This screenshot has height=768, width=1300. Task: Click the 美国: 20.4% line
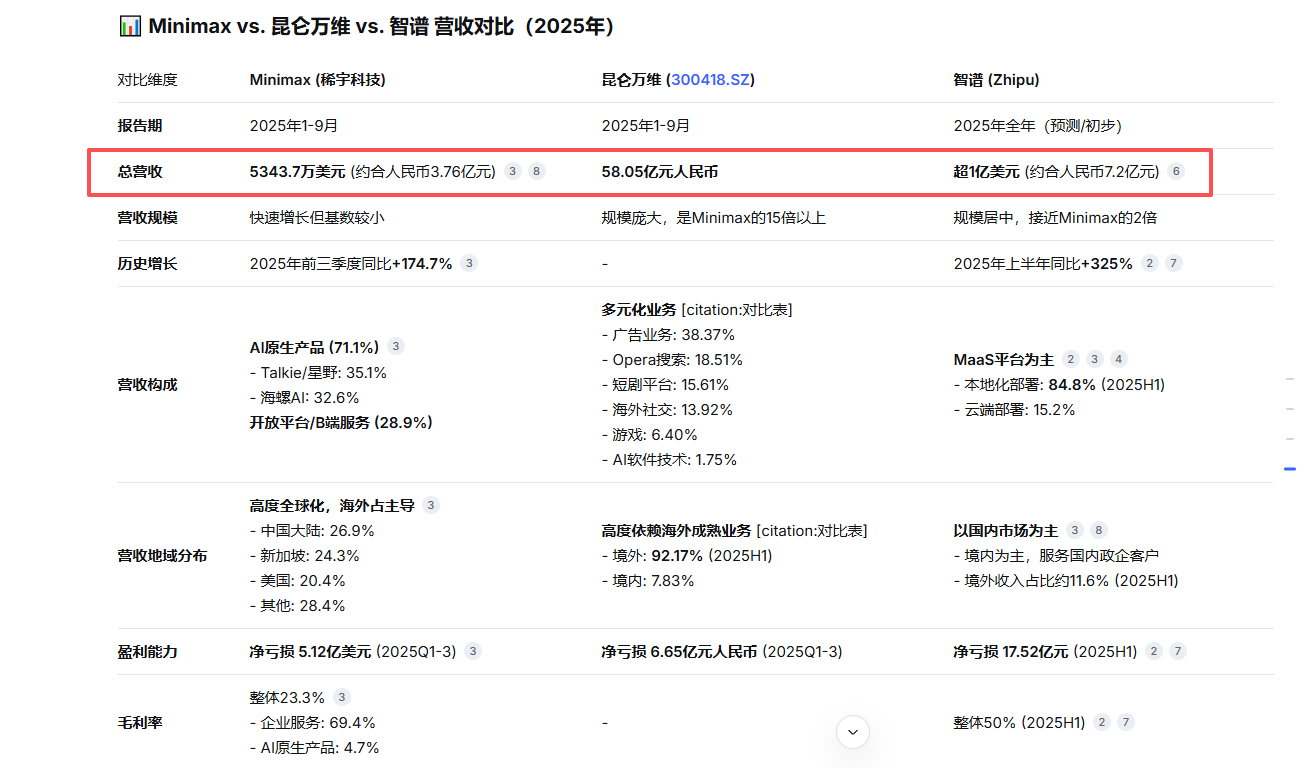pyautogui.click(x=297, y=580)
